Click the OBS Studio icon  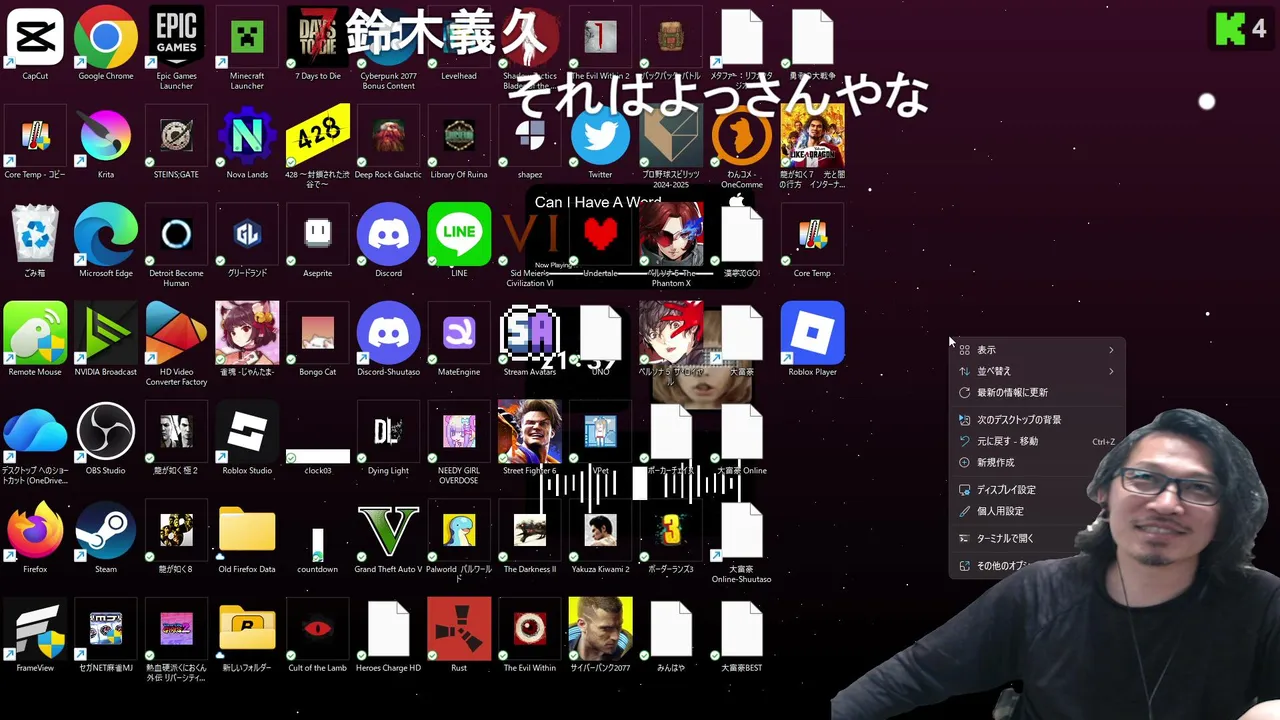106,432
